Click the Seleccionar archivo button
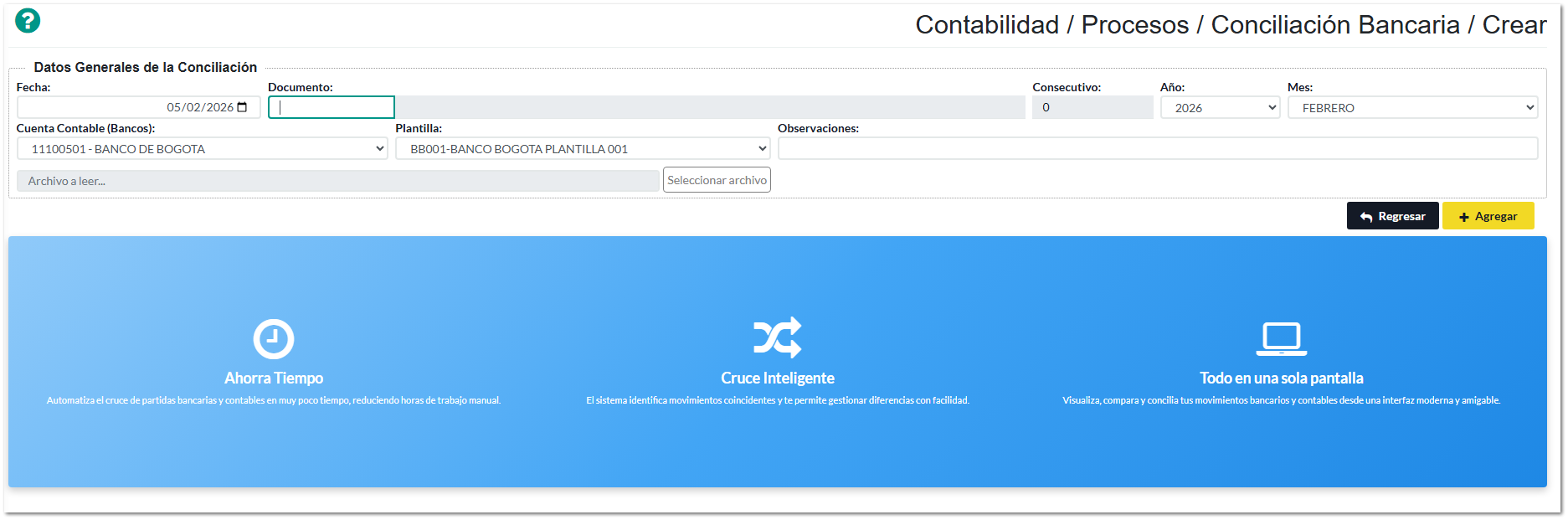This screenshot has width=1568, height=520. coord(717,180)
